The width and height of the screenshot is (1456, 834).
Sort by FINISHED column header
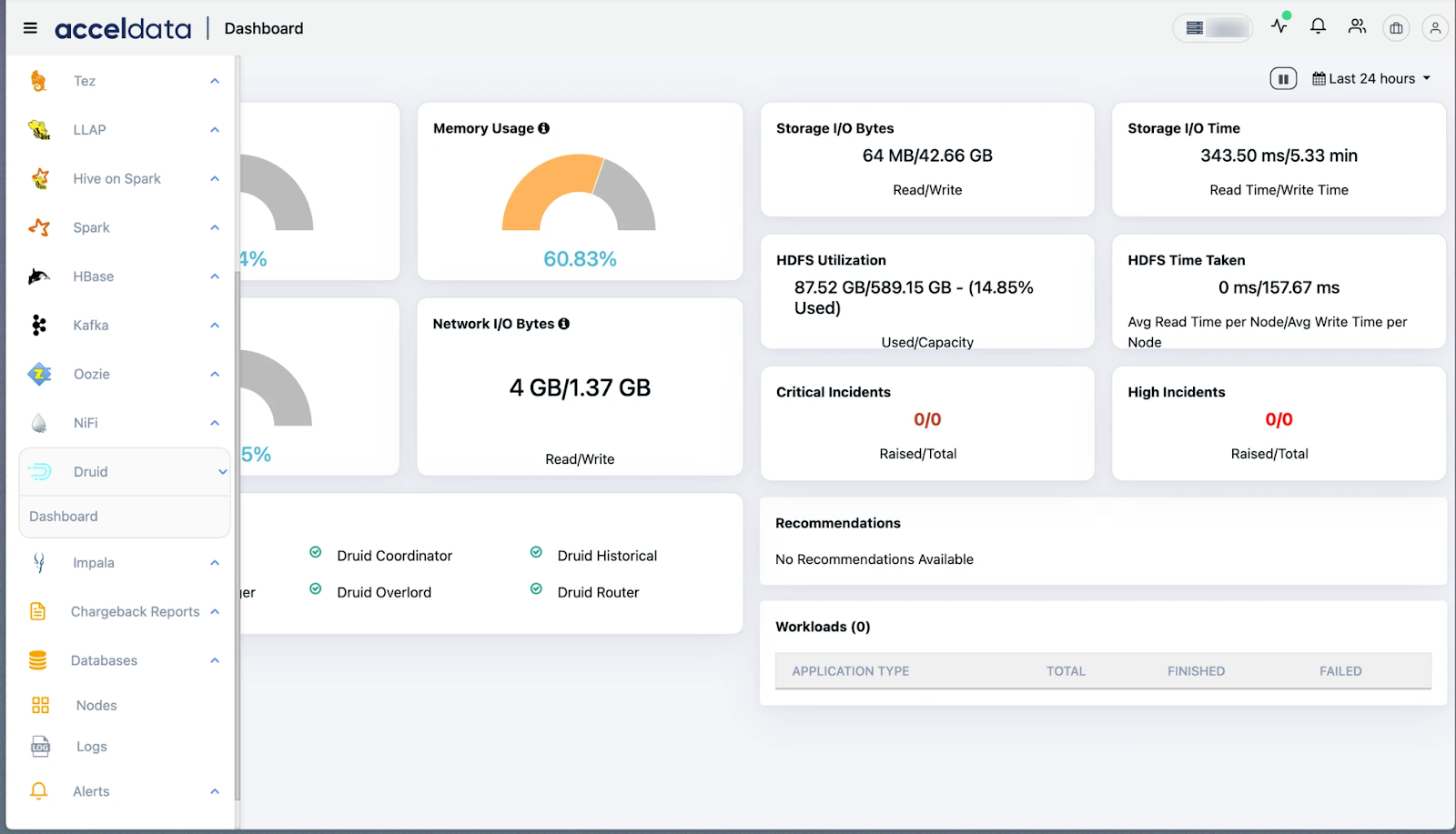pyautogui.click(x=1196, y=671)
